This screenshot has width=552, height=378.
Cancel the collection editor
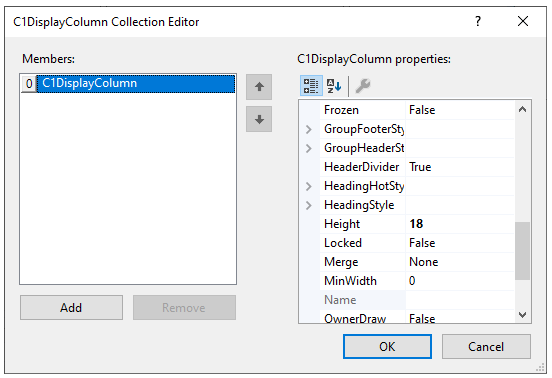(486, 347)
